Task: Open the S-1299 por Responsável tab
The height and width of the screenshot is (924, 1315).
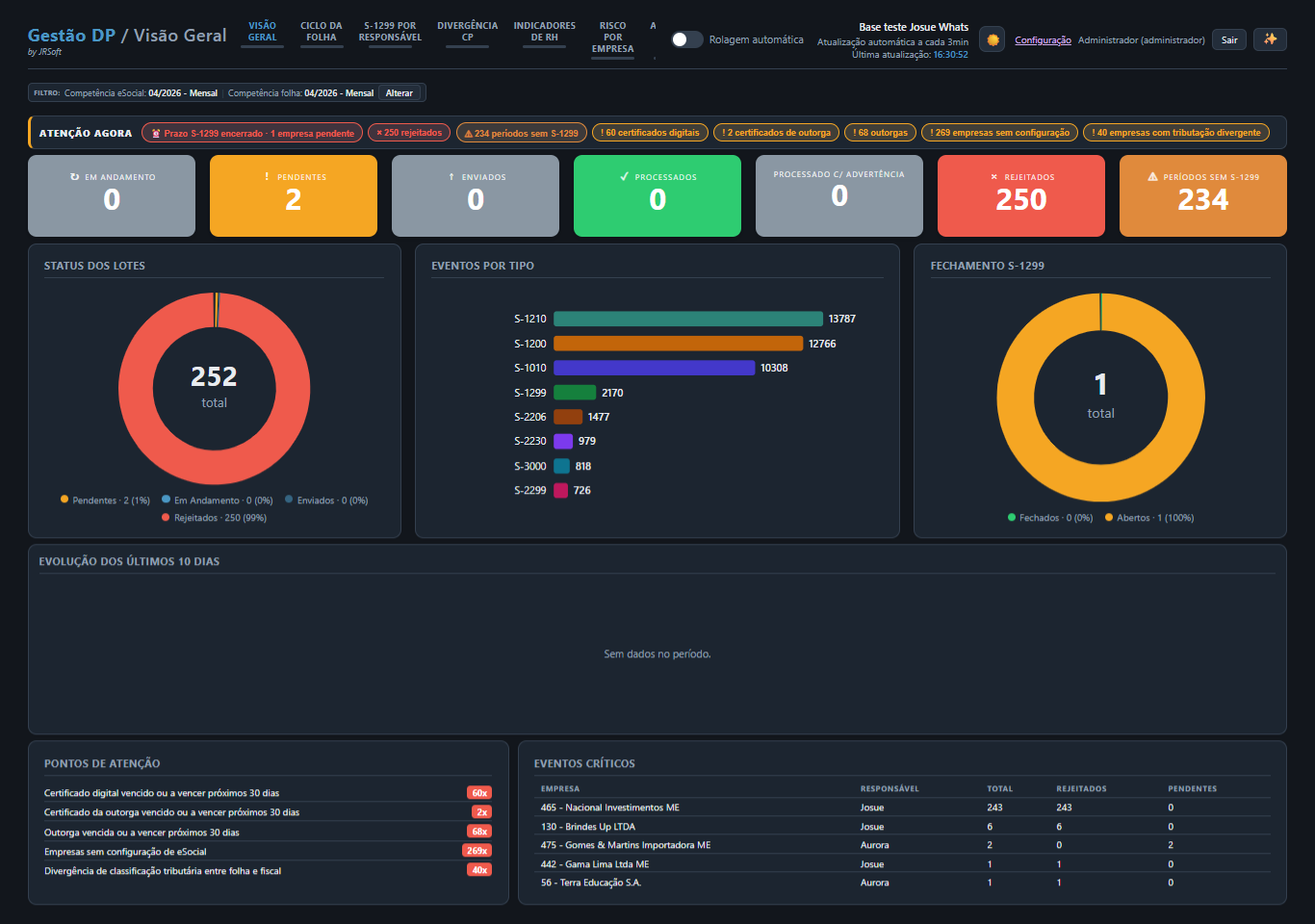Action: (390, 32)
